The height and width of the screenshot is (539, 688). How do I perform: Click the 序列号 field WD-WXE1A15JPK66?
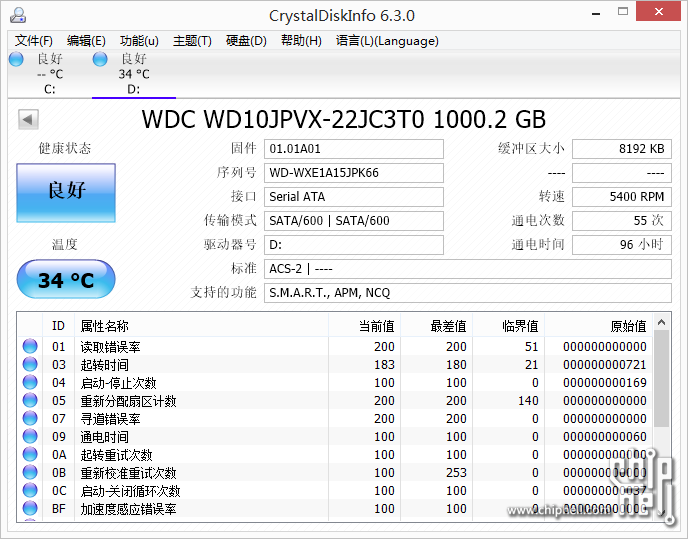coord(354,173)
